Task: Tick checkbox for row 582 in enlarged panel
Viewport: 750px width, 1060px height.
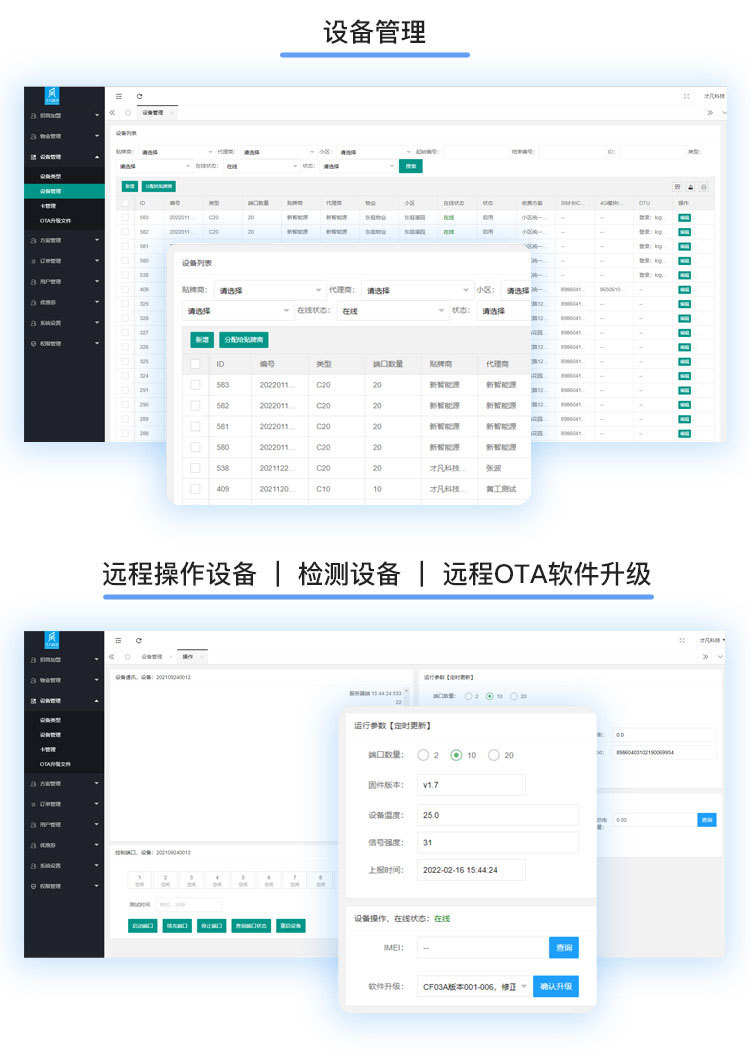Action: (x=195, y=406)
